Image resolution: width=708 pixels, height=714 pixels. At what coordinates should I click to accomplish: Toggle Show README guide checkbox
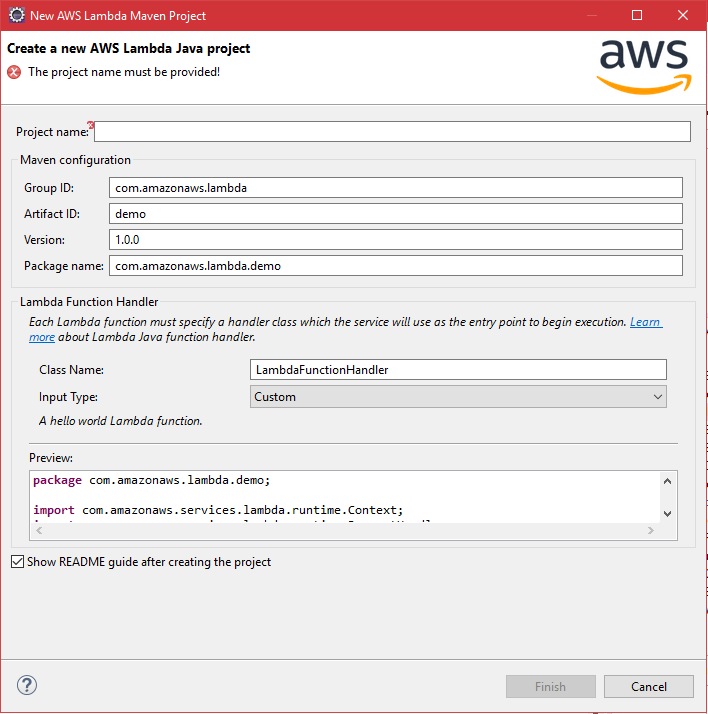[x=17, y=561]
